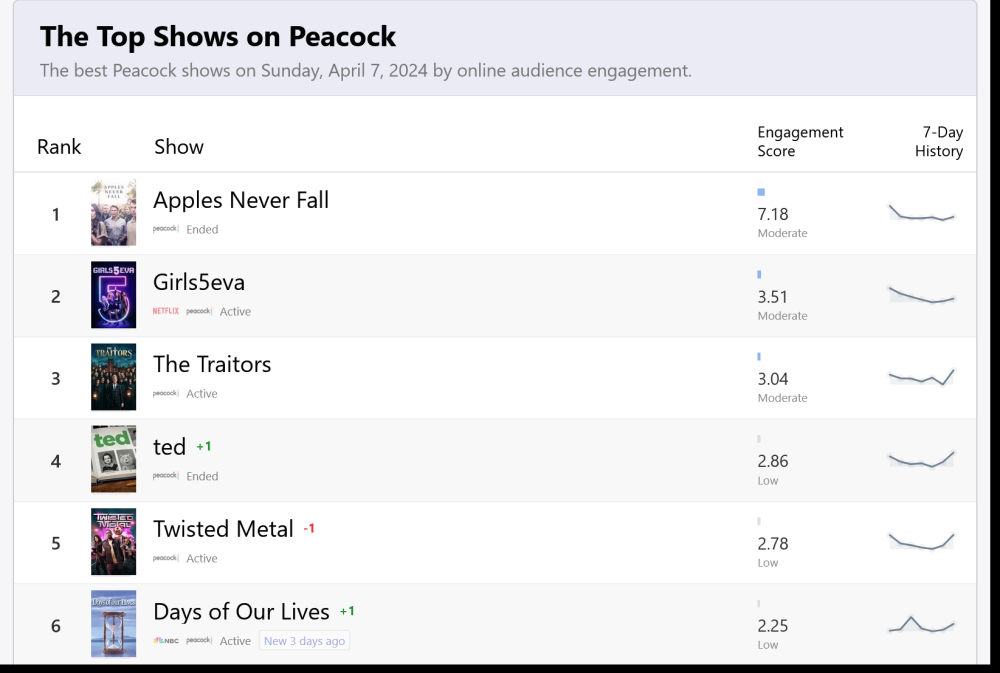Click the Days of Our Lives title

tap(241, 611)
